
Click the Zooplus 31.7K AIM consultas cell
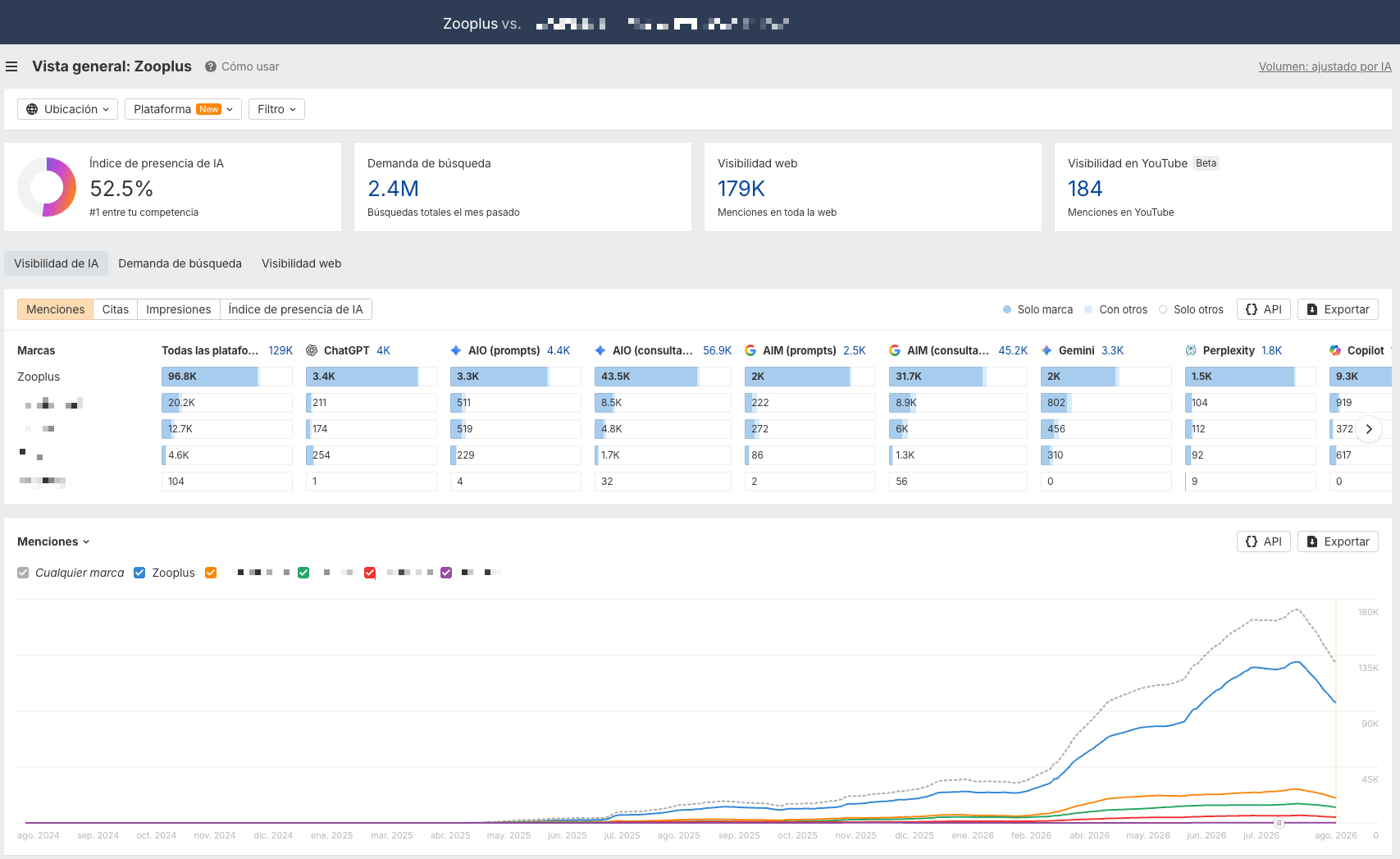coord(958,377)
